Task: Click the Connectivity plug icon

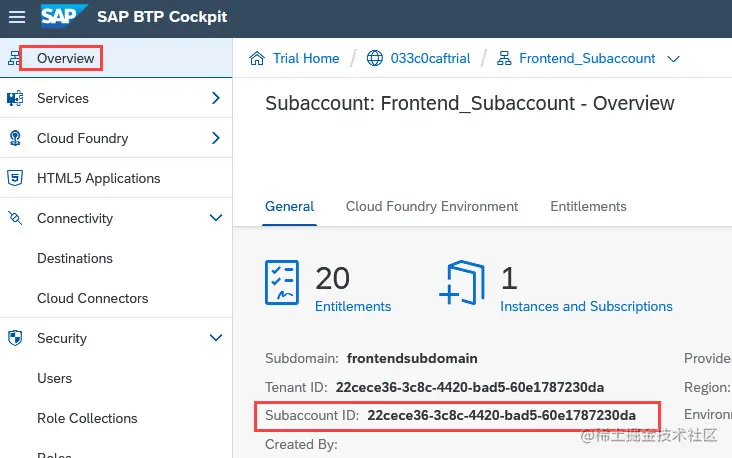Action: click(x=15, y=218)
